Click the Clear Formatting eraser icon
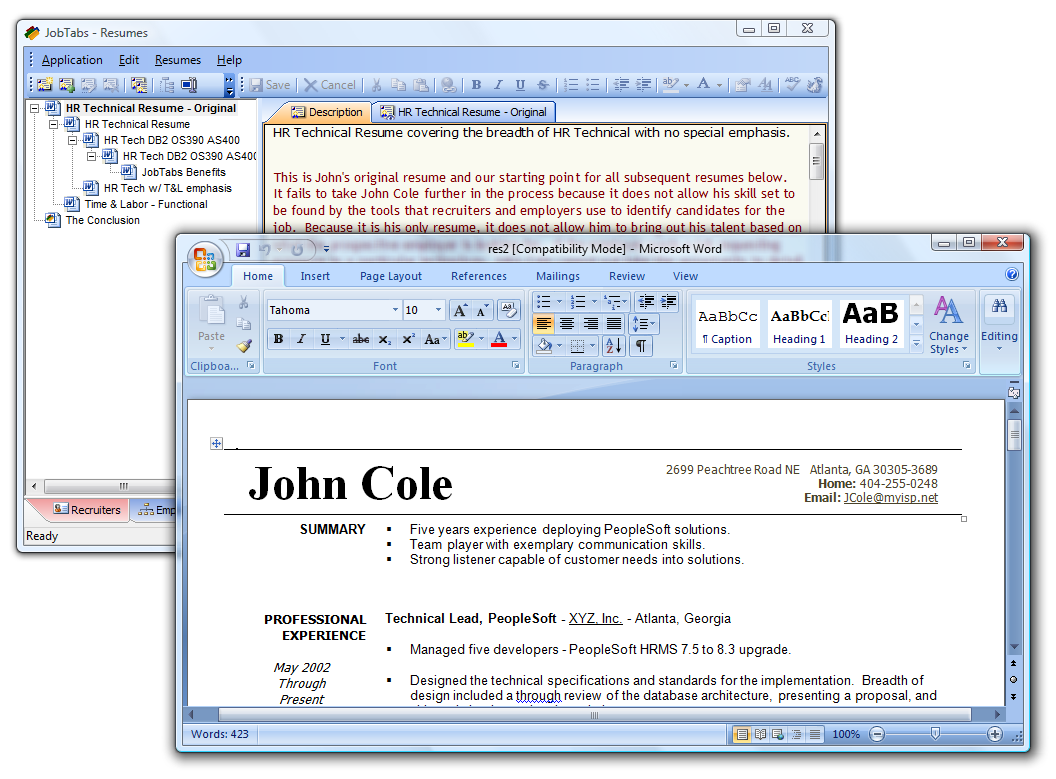 click(508, 310)
